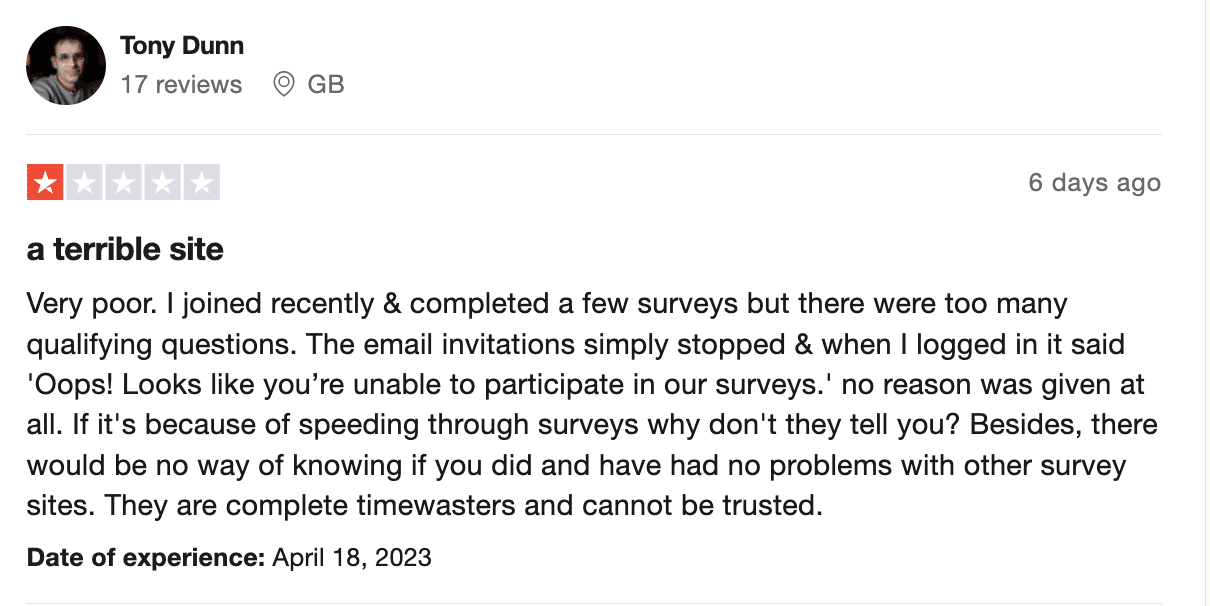Click the location pin icon beside GB
Image resolution: width=1210 pixels, height=606 pixels.
284,84
